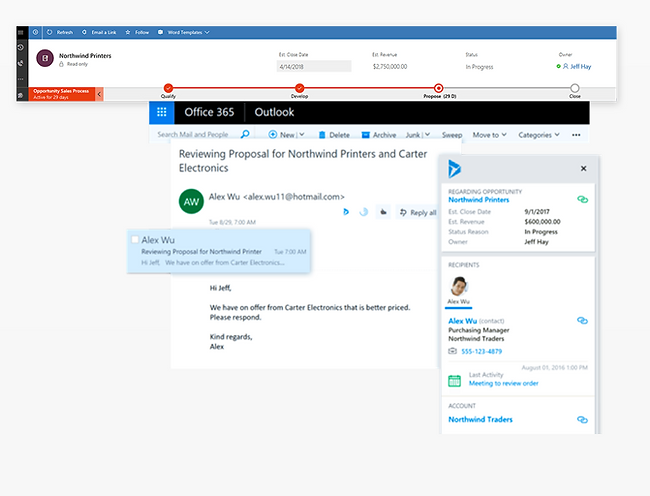
Task: Click Archive in the Outlook toolbar
Action: pos(379,135)
